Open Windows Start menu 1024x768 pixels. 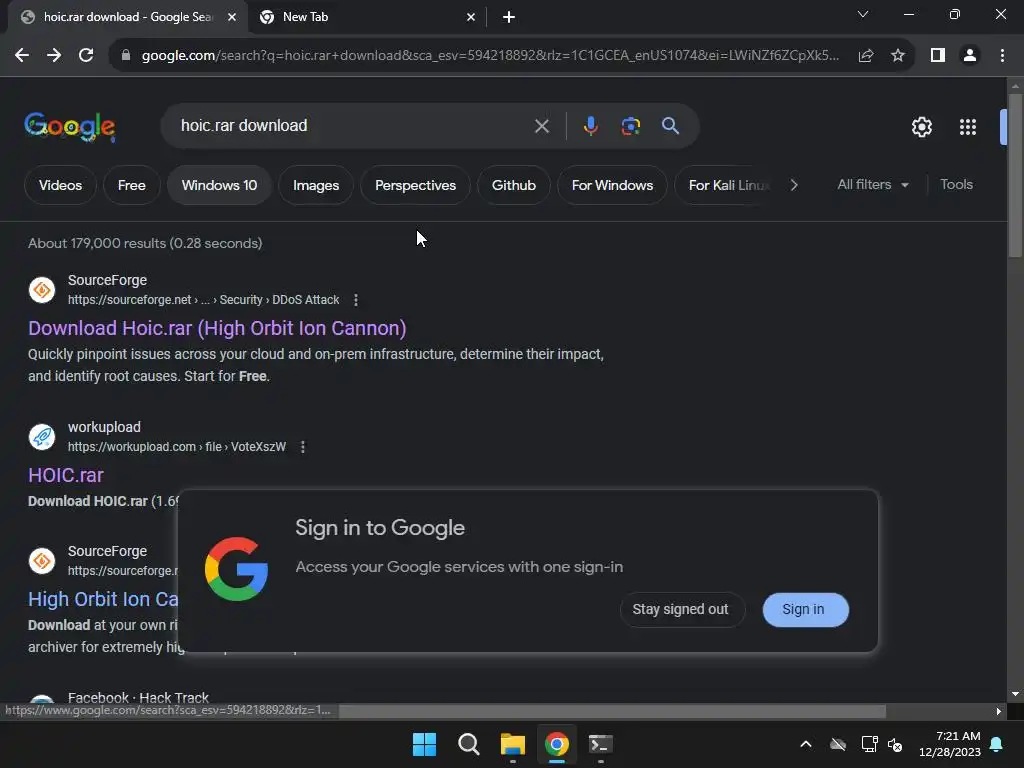[424, 744]
